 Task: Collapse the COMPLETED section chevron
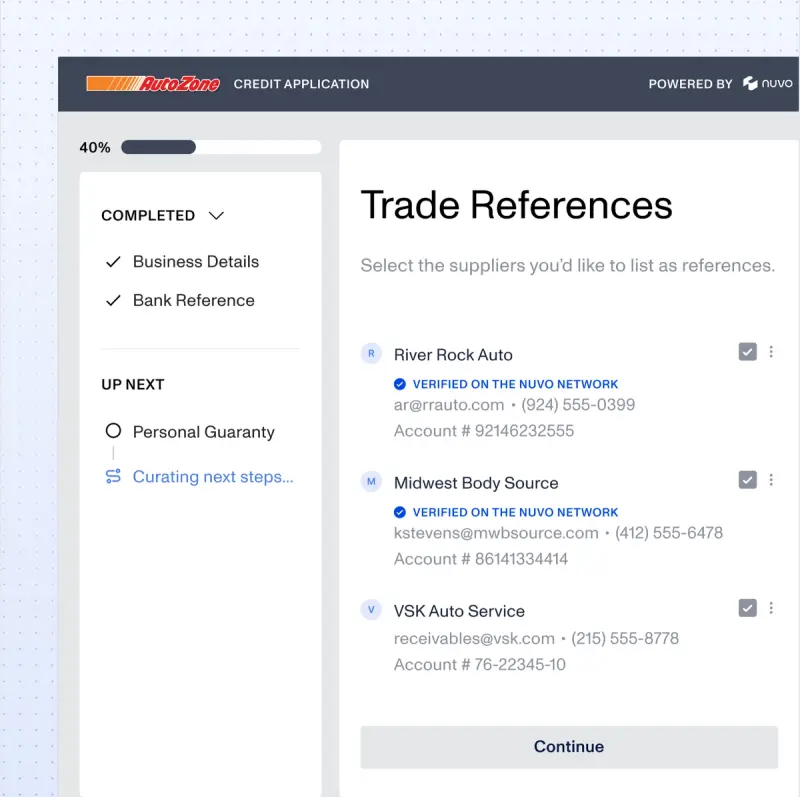[216, 216]
